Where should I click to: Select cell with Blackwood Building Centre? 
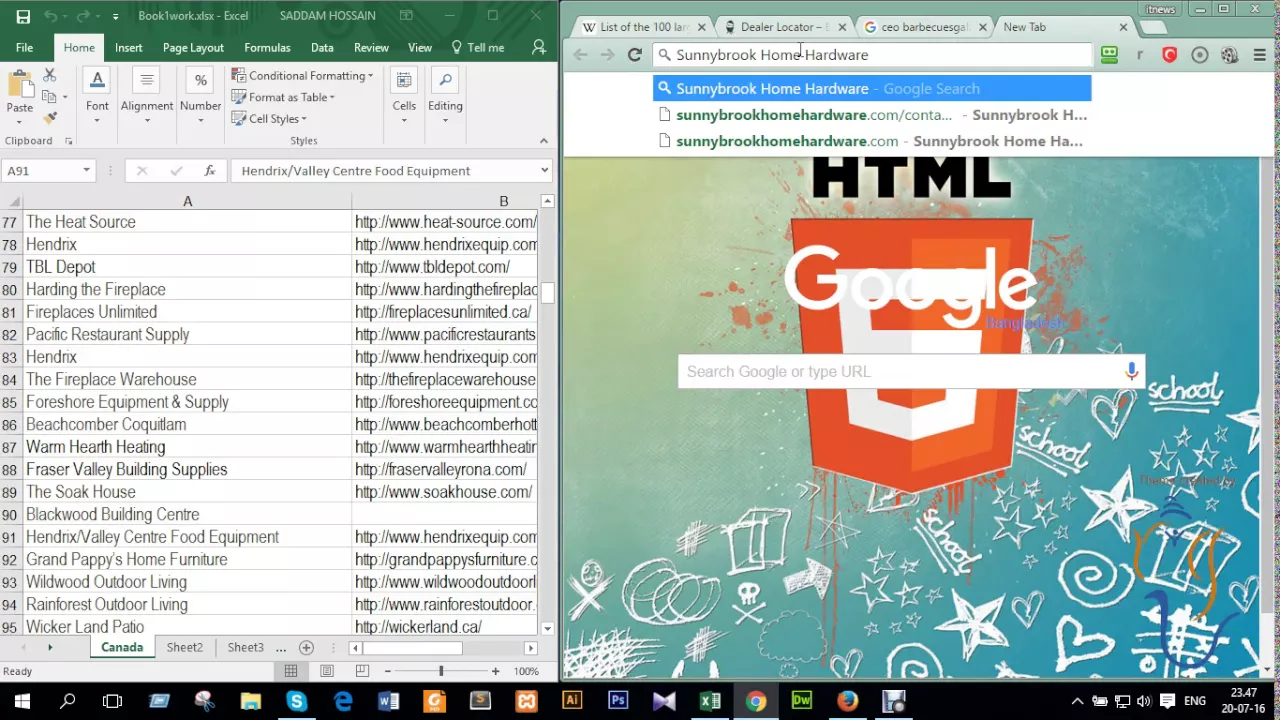point(187,514)
